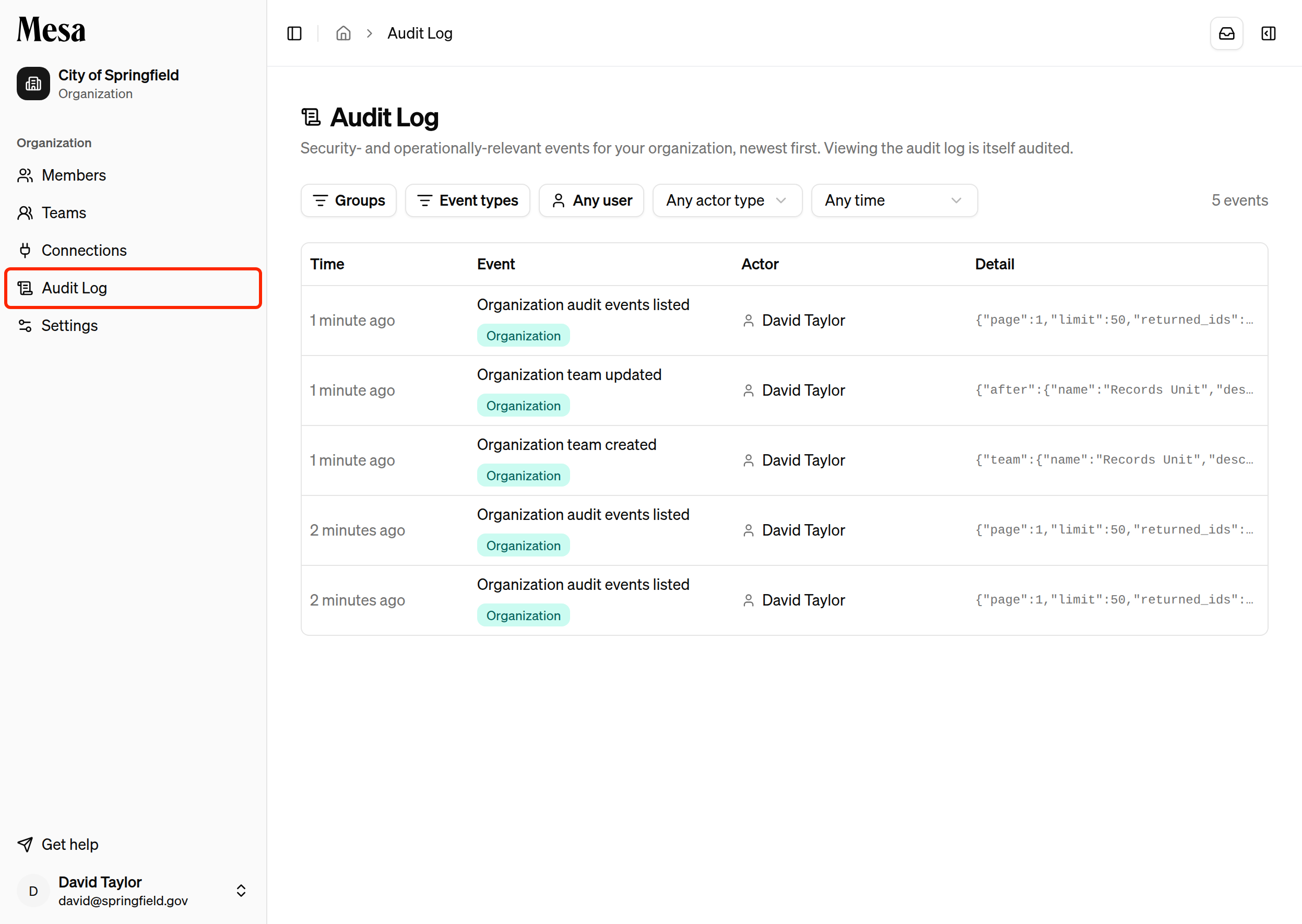Click the City of Springfield building icon
This screenshot has height=924, width=1302.
pyautogui.click(x=33, y=84)
